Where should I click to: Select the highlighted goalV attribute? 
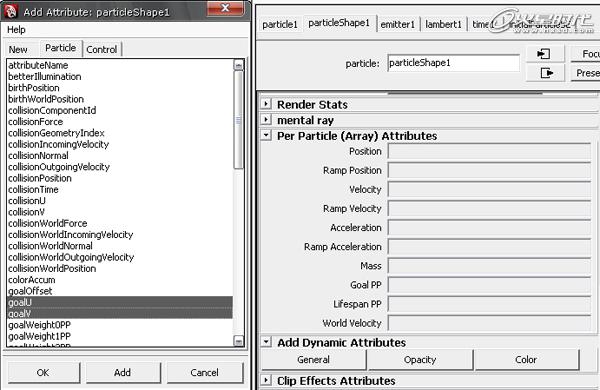click(x=119, y=313)
